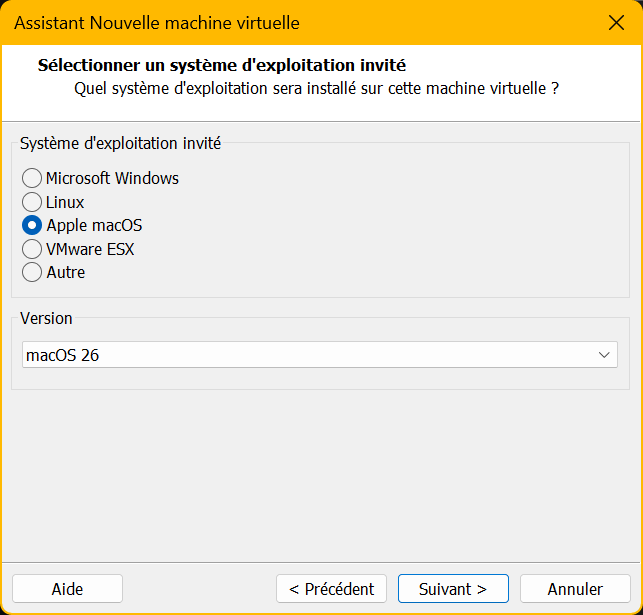
Task: Continue with the Suivant button
Action: 453,589
